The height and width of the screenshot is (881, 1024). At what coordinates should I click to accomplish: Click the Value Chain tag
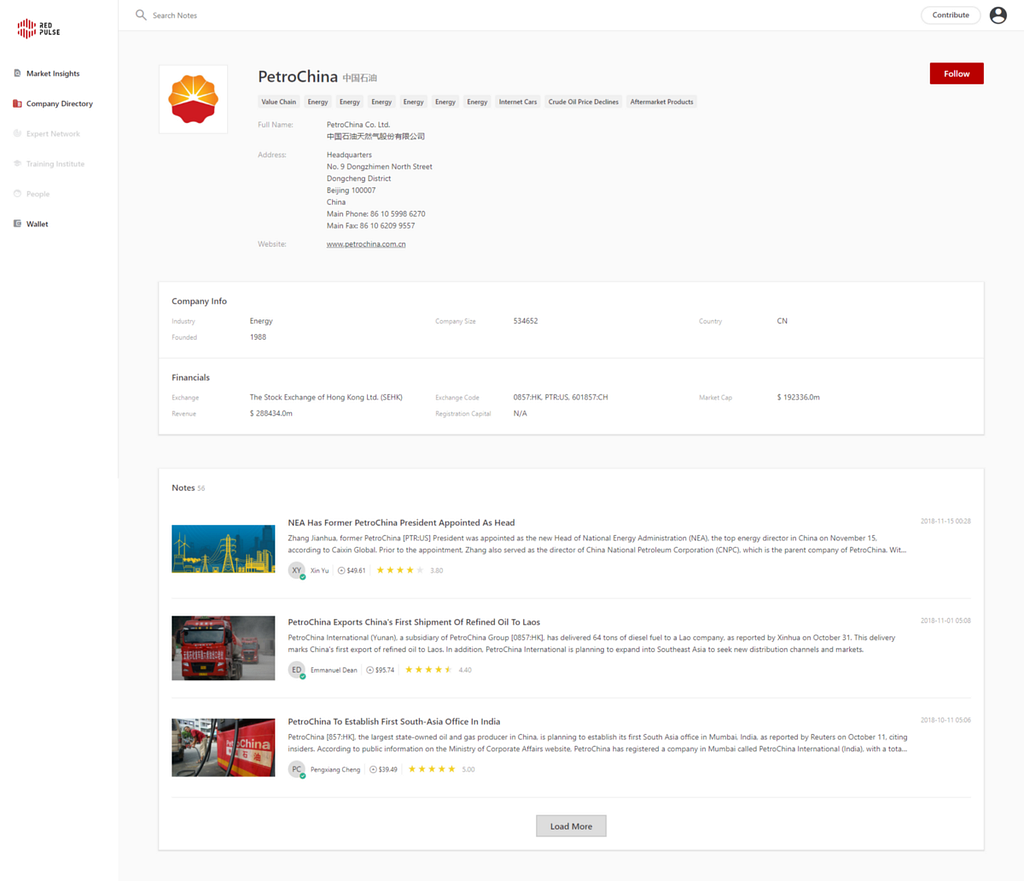(x=279, y=102)
